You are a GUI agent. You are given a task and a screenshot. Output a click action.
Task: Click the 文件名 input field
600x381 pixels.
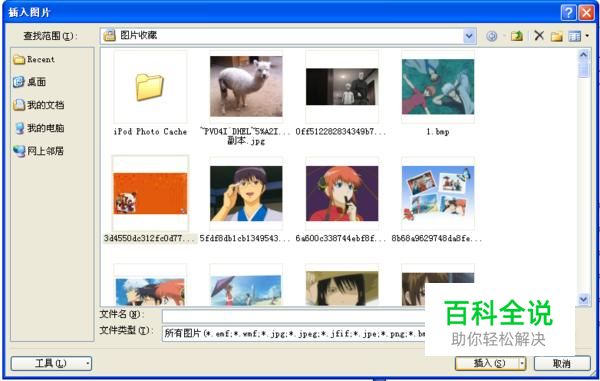tap(293, 316)
